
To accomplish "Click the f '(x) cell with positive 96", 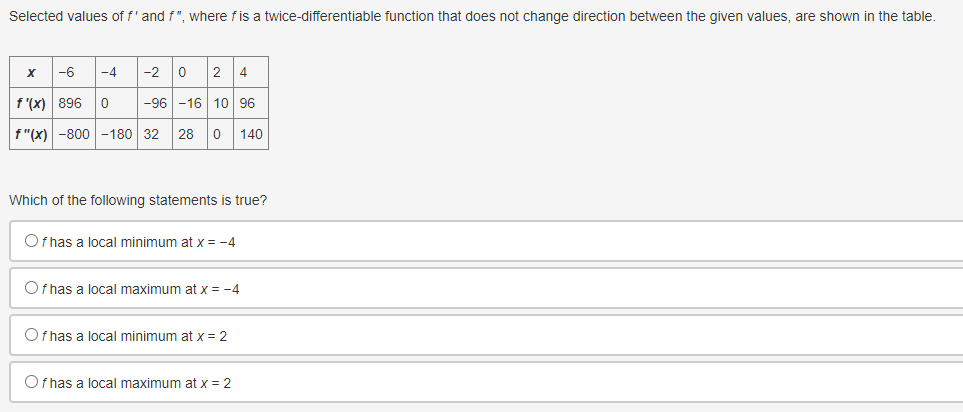I will (251, 103).
